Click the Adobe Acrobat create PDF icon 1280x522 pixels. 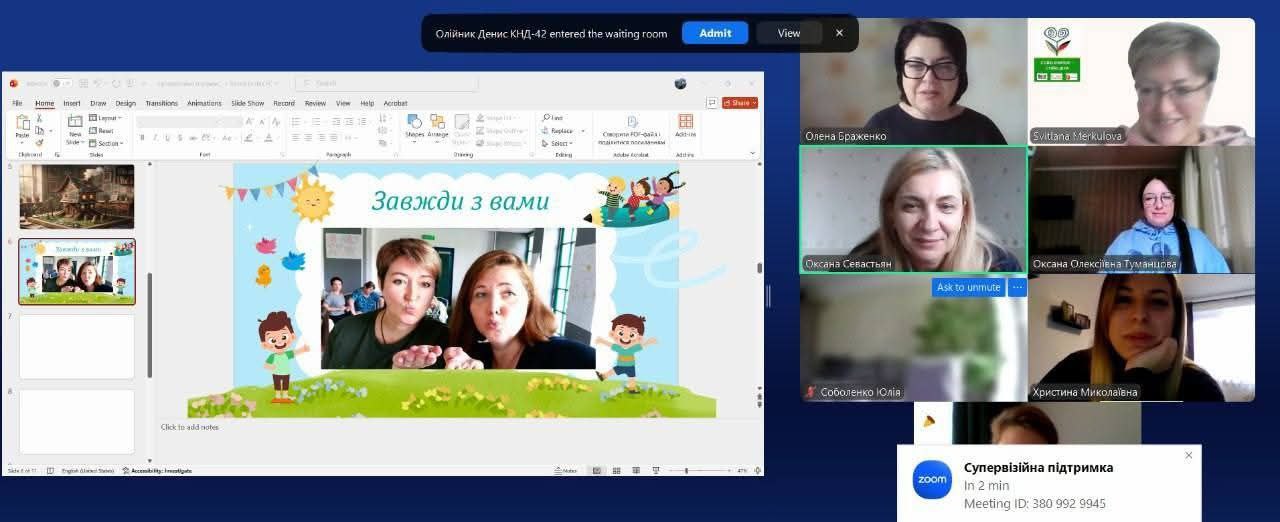[x=632, y=122]
